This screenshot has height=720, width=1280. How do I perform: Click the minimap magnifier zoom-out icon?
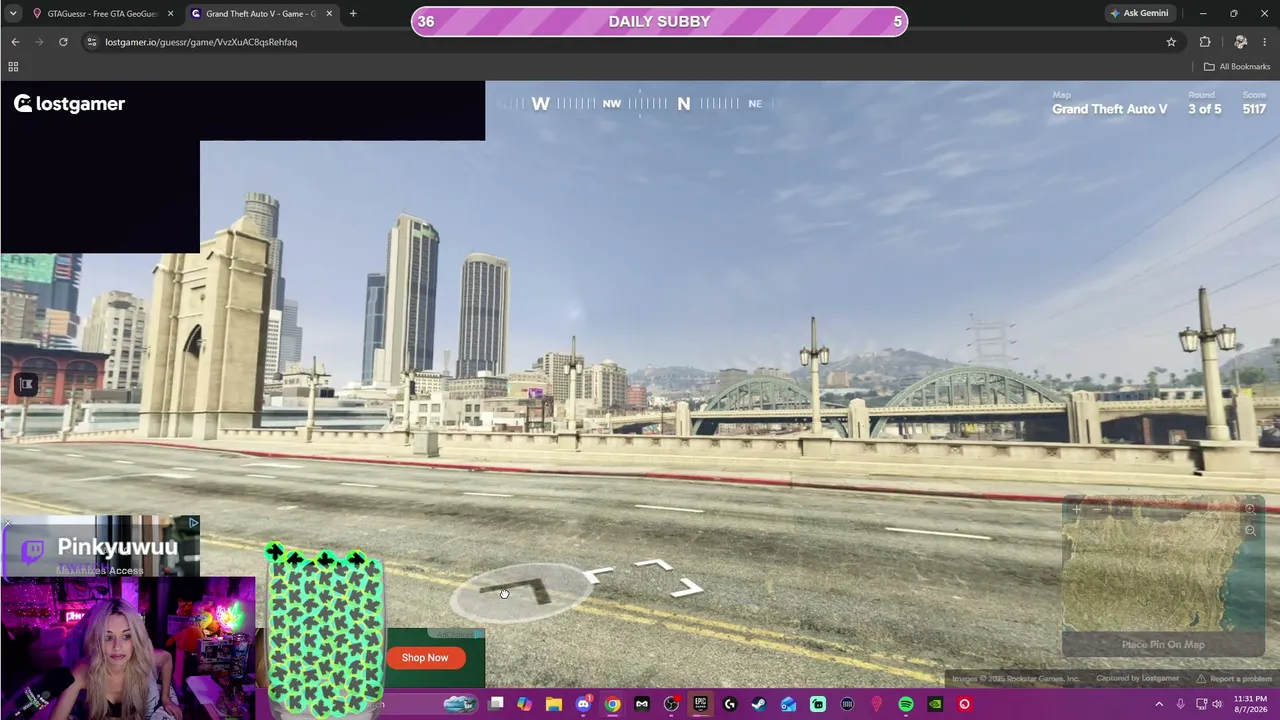pos(1250,531)
